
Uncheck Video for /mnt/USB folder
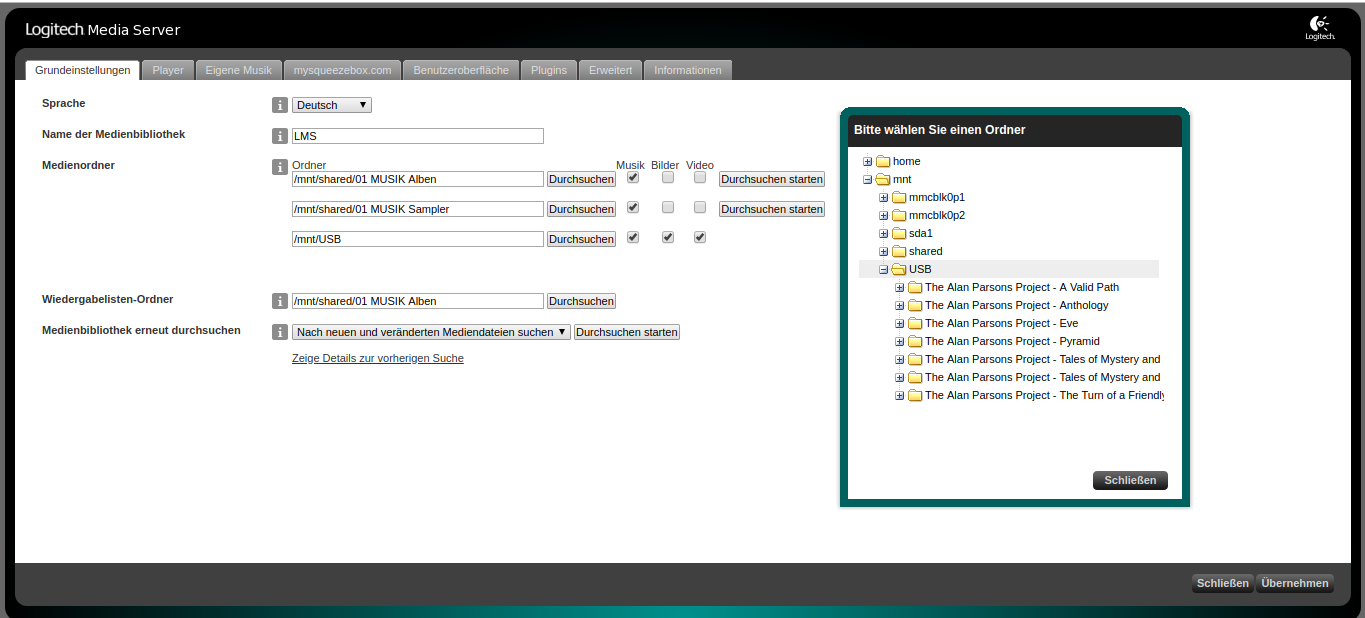(x=700, y=237)
